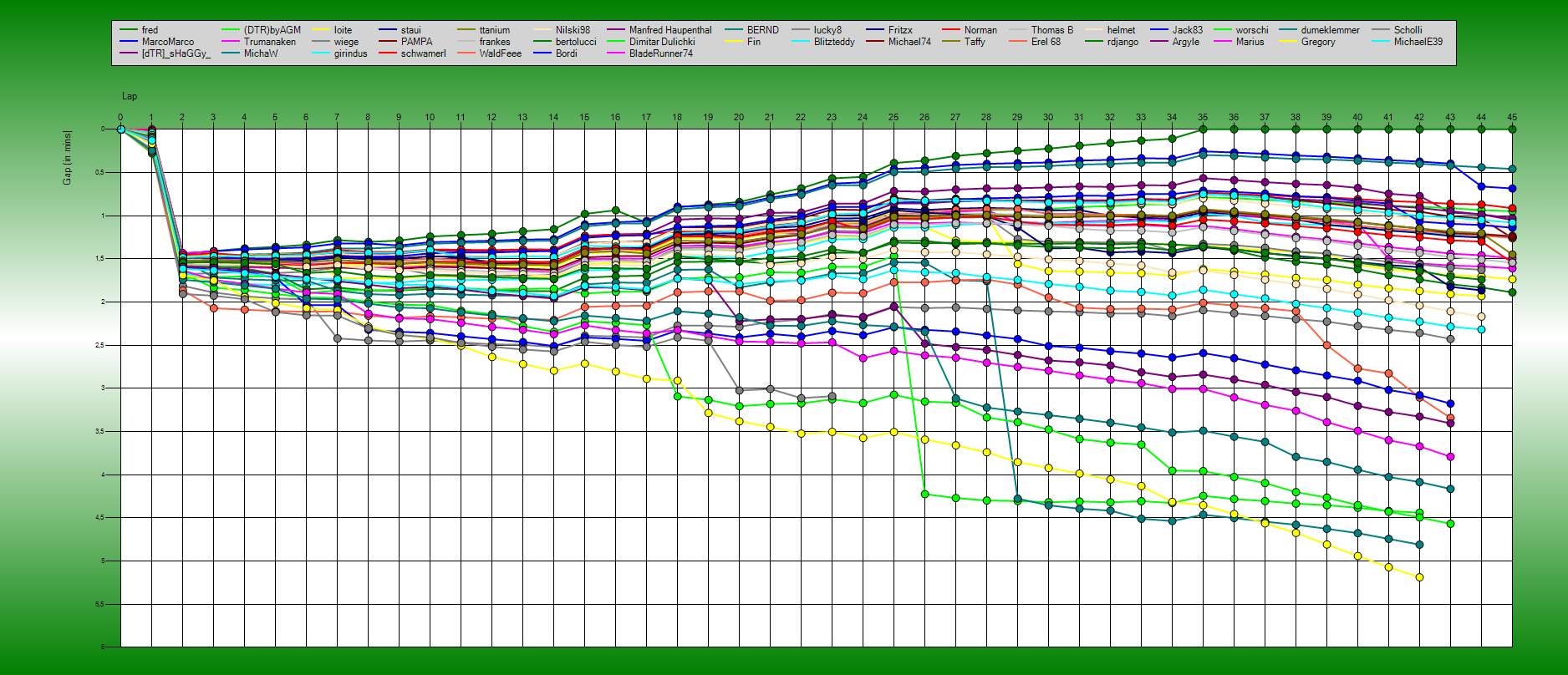Click lap number 35 on the axis
Viewport: 1568px width, 675px height.
tap(1203, 118)
